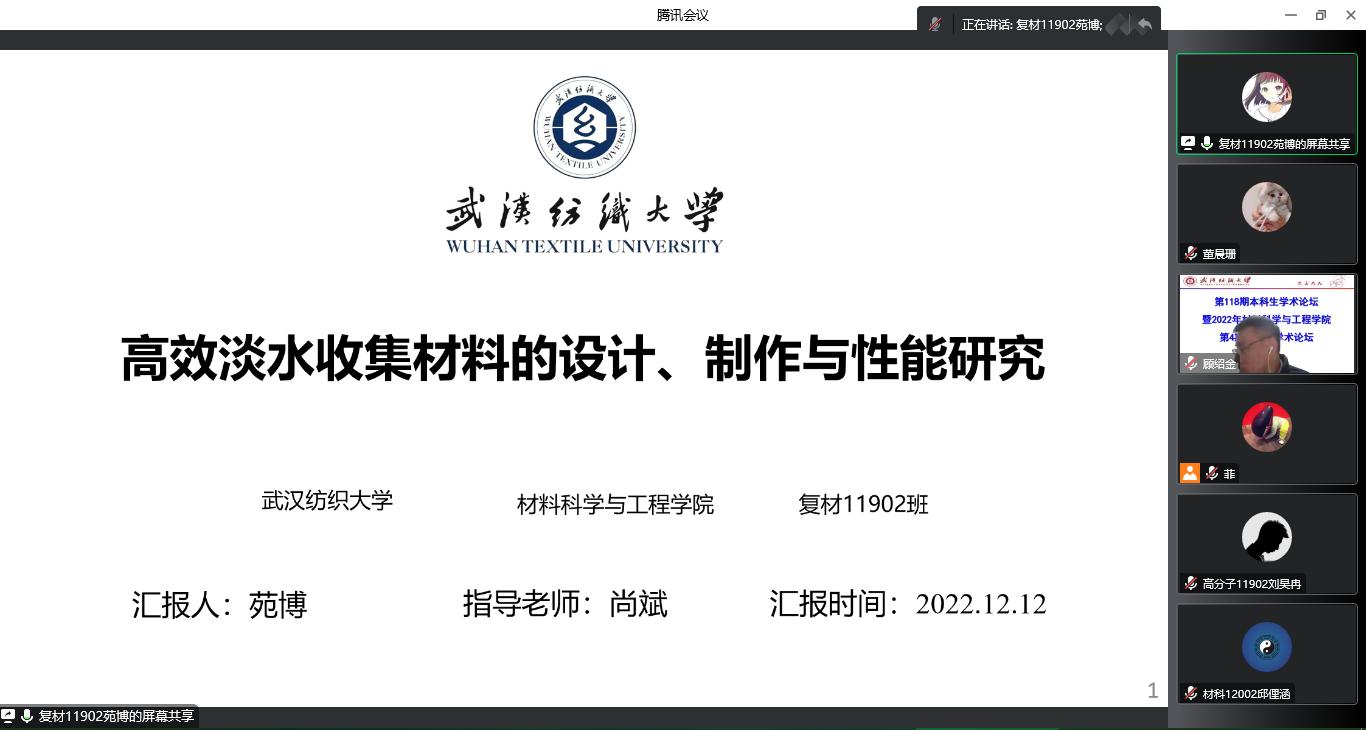Select 董晨珊's video thumbnail
Screen dimensions: 1366x730
tap(1267, 208)
